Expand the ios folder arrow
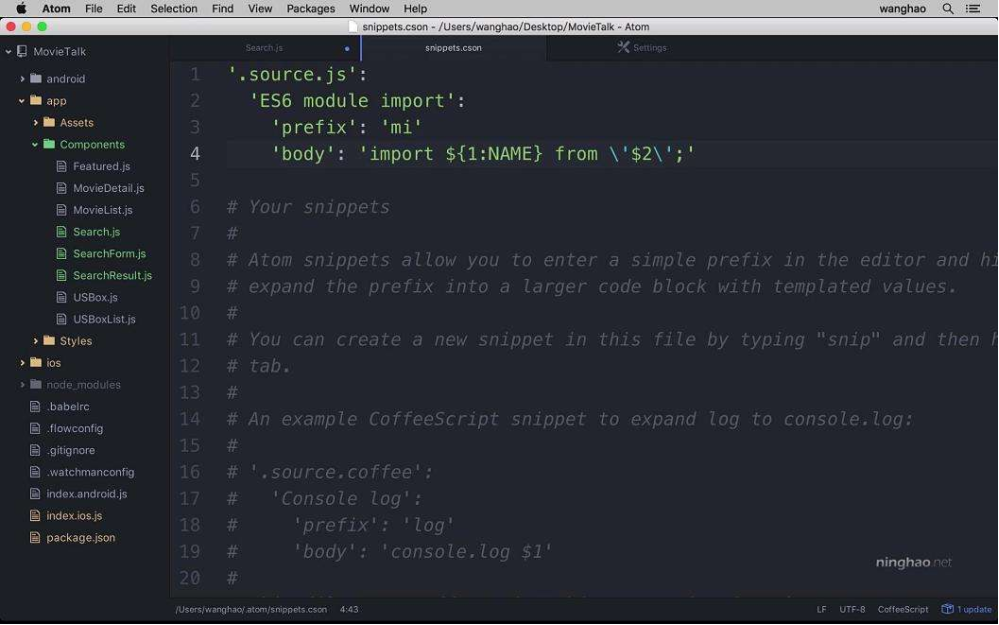The image size is (999, 625). pyautogui.click(x=22, y=363)
